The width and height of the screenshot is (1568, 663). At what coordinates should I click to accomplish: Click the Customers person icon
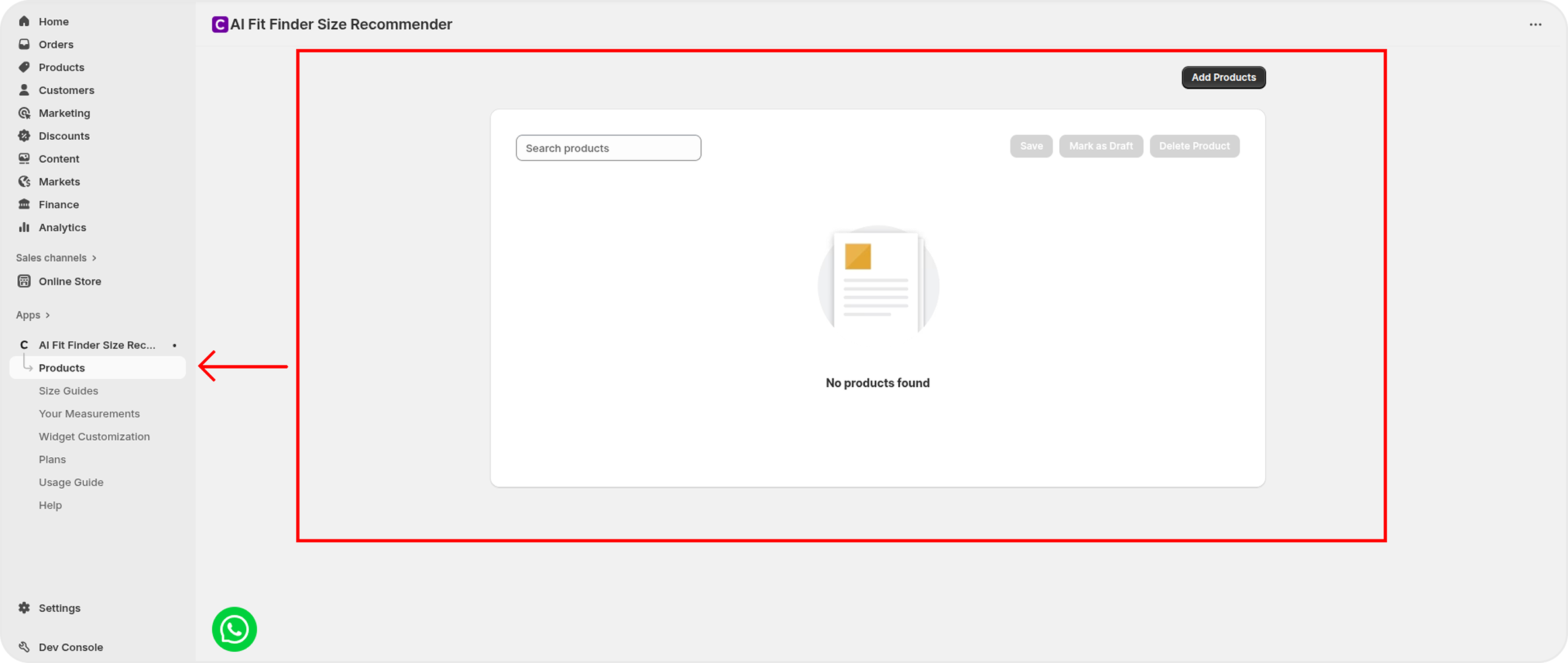pos(24,90)
